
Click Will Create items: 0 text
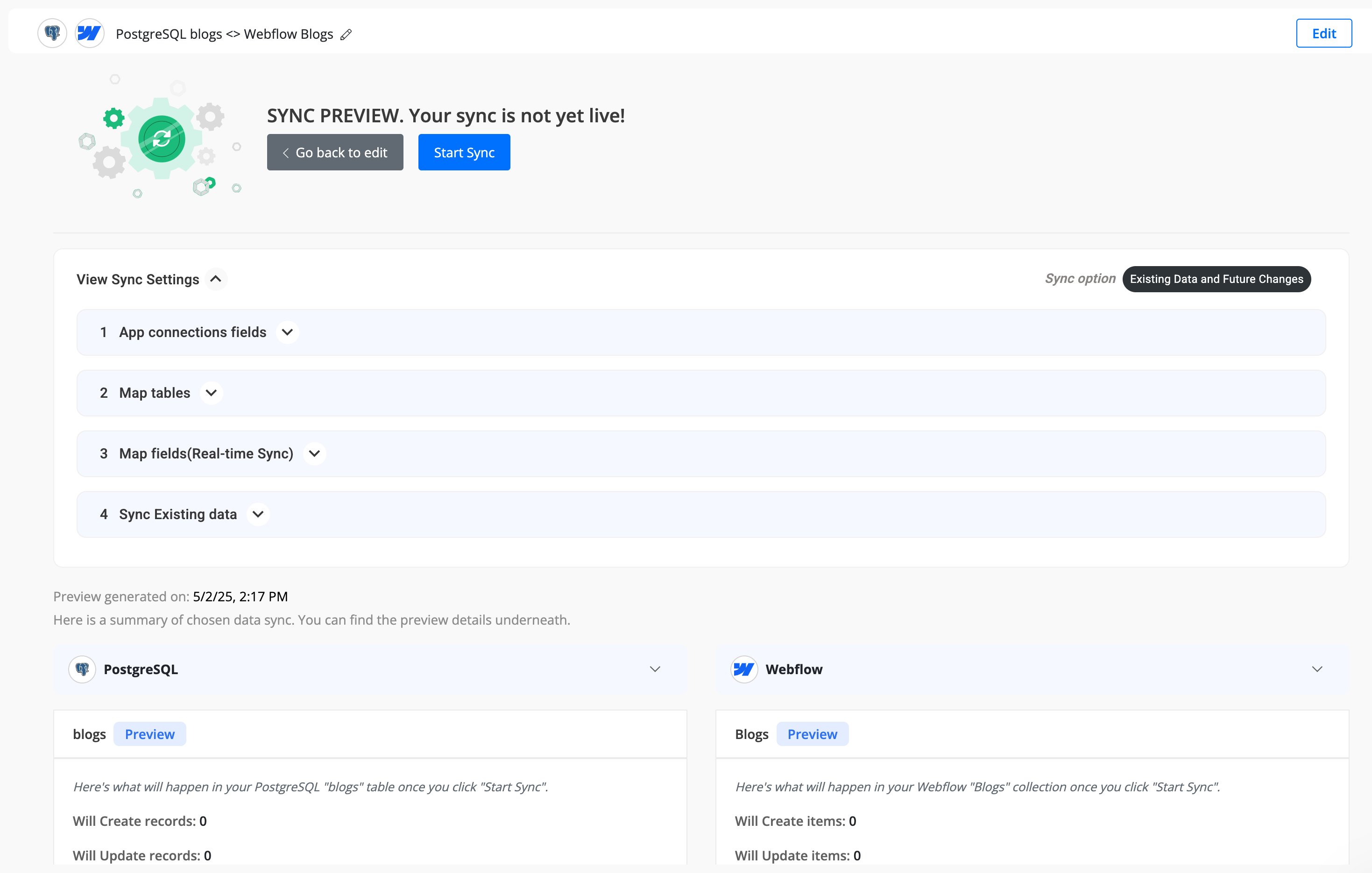coord(795,821)
